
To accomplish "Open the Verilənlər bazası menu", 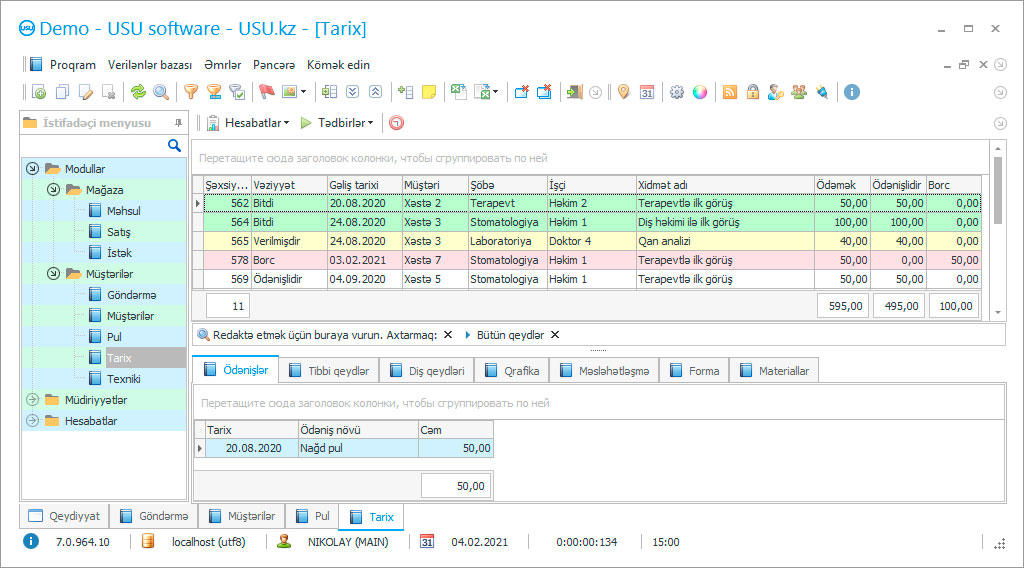I will (149, 65).
